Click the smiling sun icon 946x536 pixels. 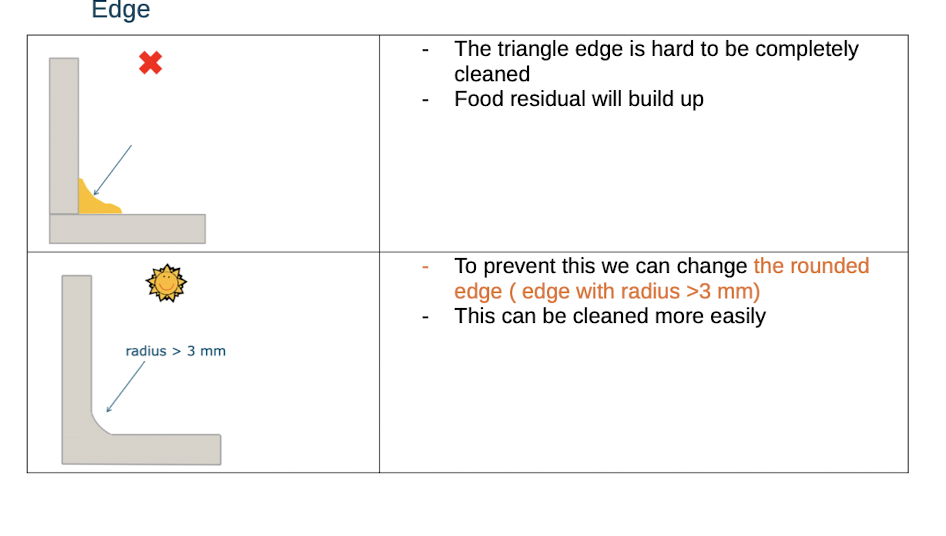(x=166, y=282)
